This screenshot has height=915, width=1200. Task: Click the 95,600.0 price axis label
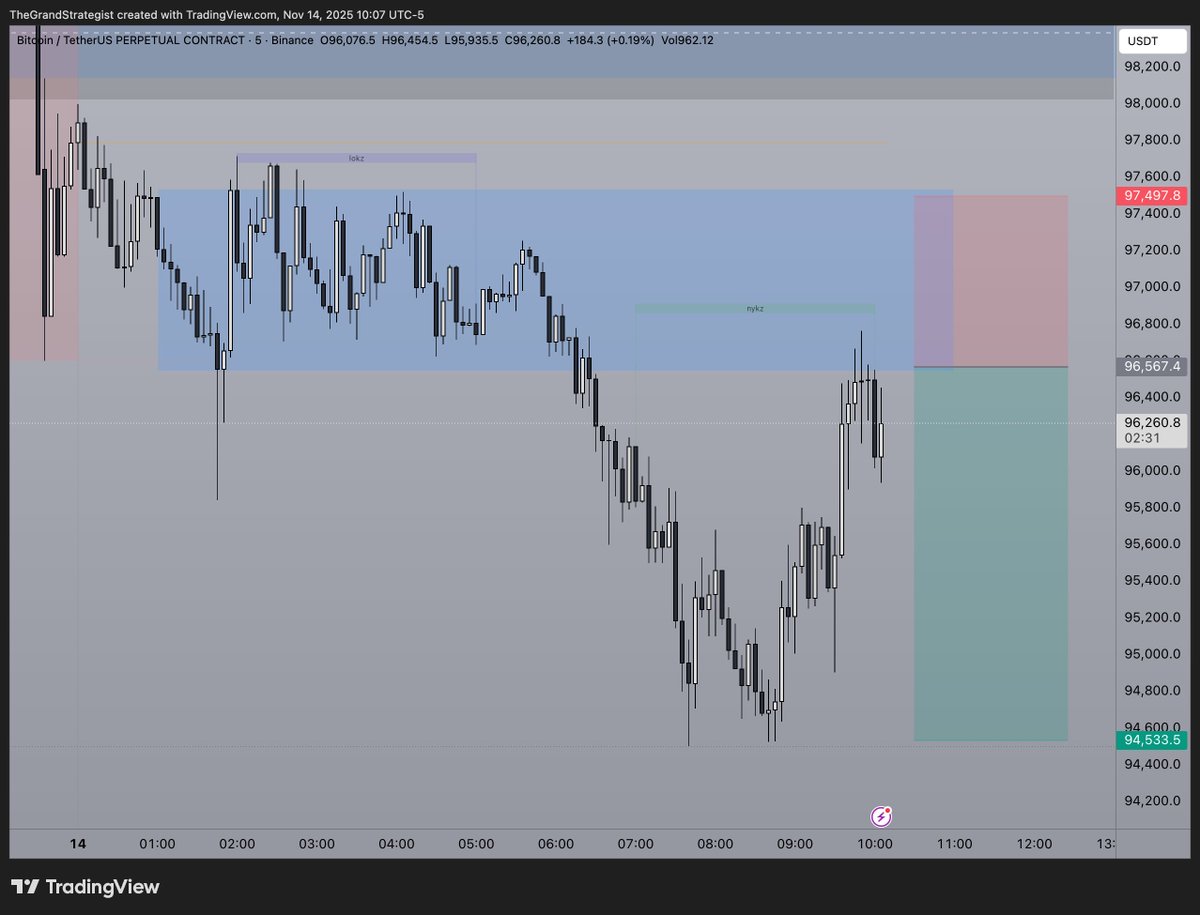pos(1153,544)
